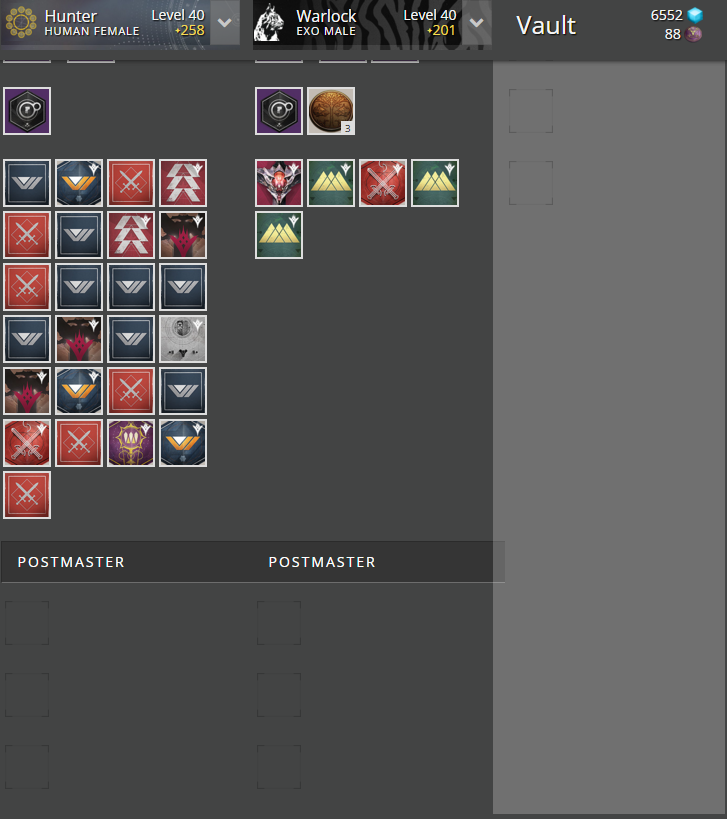Select the purple hexagon item in Hunter inventory
This screenshot has width=727, height=819.
(x=27, y=111)
